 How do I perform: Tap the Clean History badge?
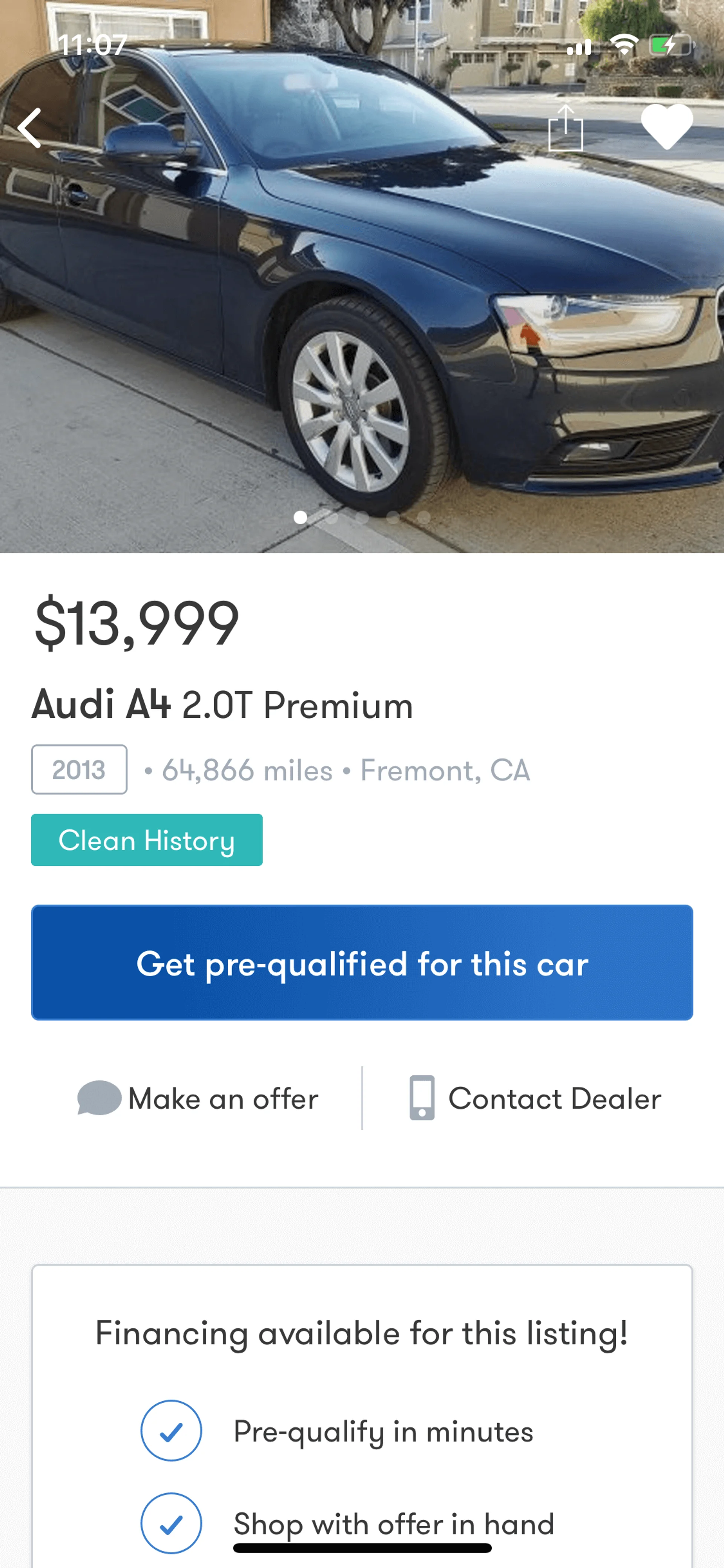click(147, 840)
